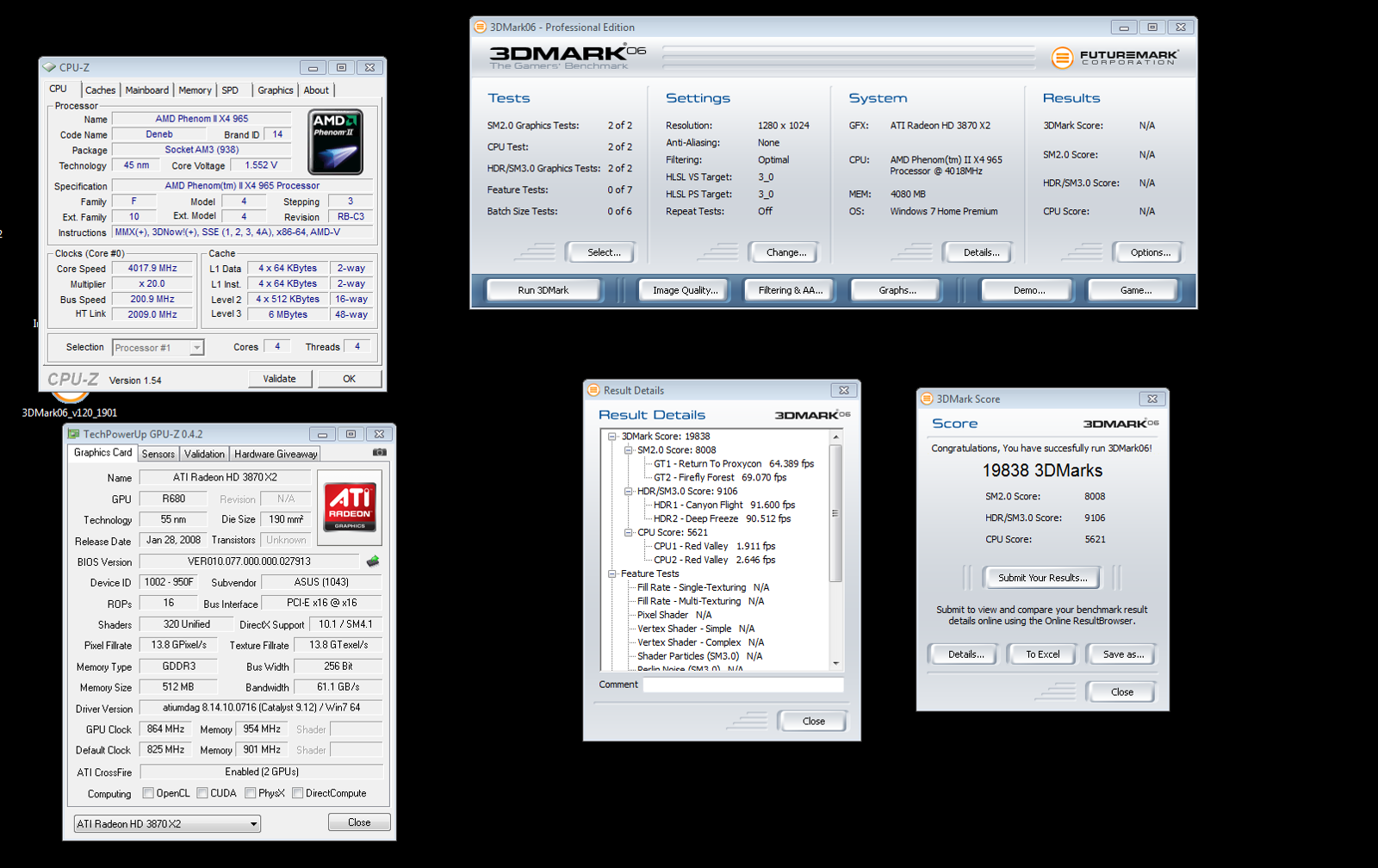Viewport: 1378px width, 868px height.
Task: Click the Futuremark Corporation logo
Action: pos(1115,58)
